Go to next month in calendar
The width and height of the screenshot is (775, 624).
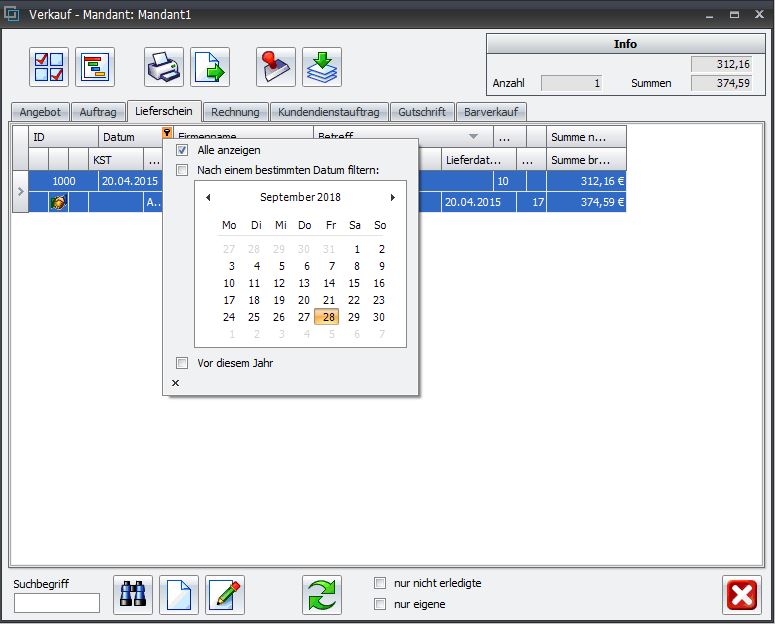(393, 198)
